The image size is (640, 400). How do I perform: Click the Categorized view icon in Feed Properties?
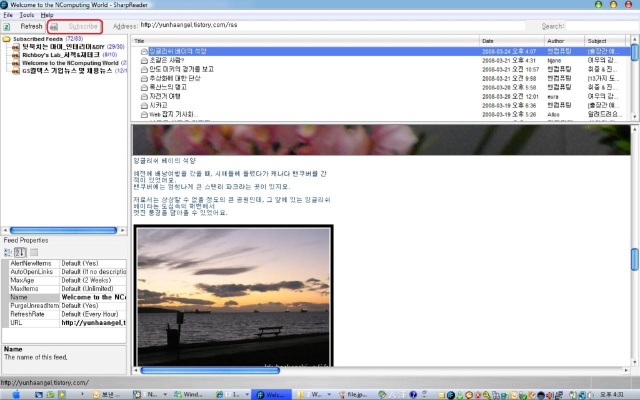(x=8, y=252)
